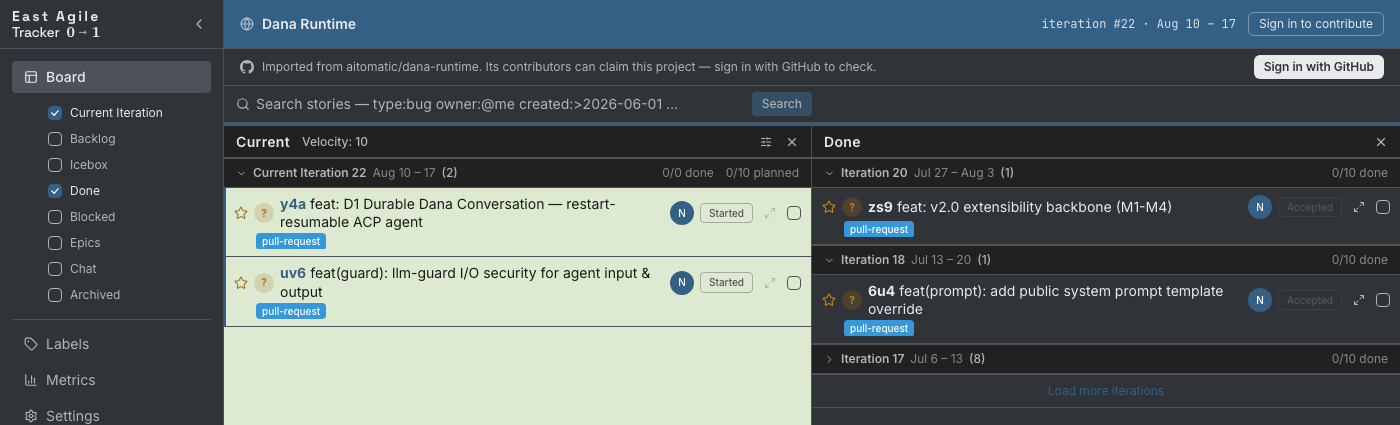
Task: Select the y4a story checkbox
Action: coord(794,213)
